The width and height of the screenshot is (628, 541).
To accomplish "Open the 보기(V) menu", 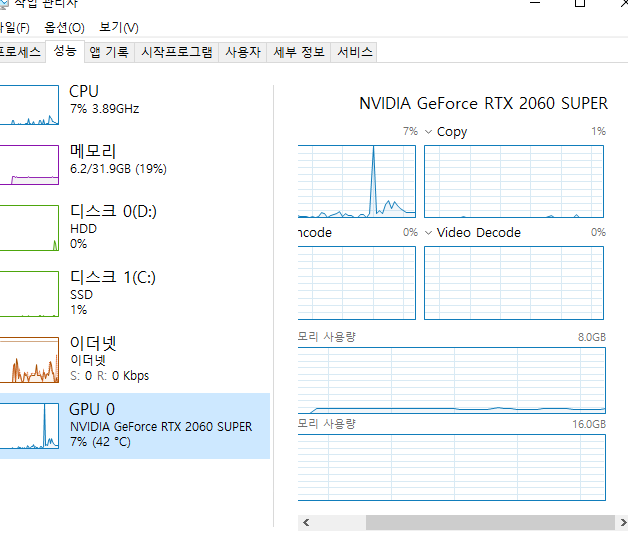I will (119, 28).
